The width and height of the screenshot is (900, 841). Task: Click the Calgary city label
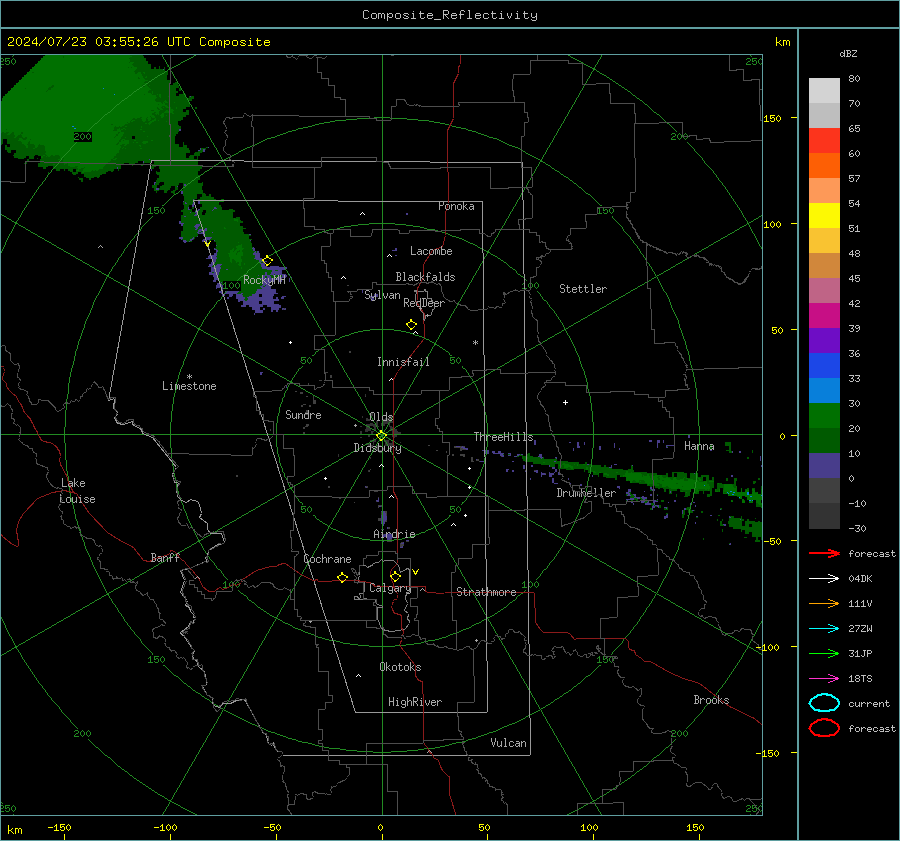[x=390, y=588]
